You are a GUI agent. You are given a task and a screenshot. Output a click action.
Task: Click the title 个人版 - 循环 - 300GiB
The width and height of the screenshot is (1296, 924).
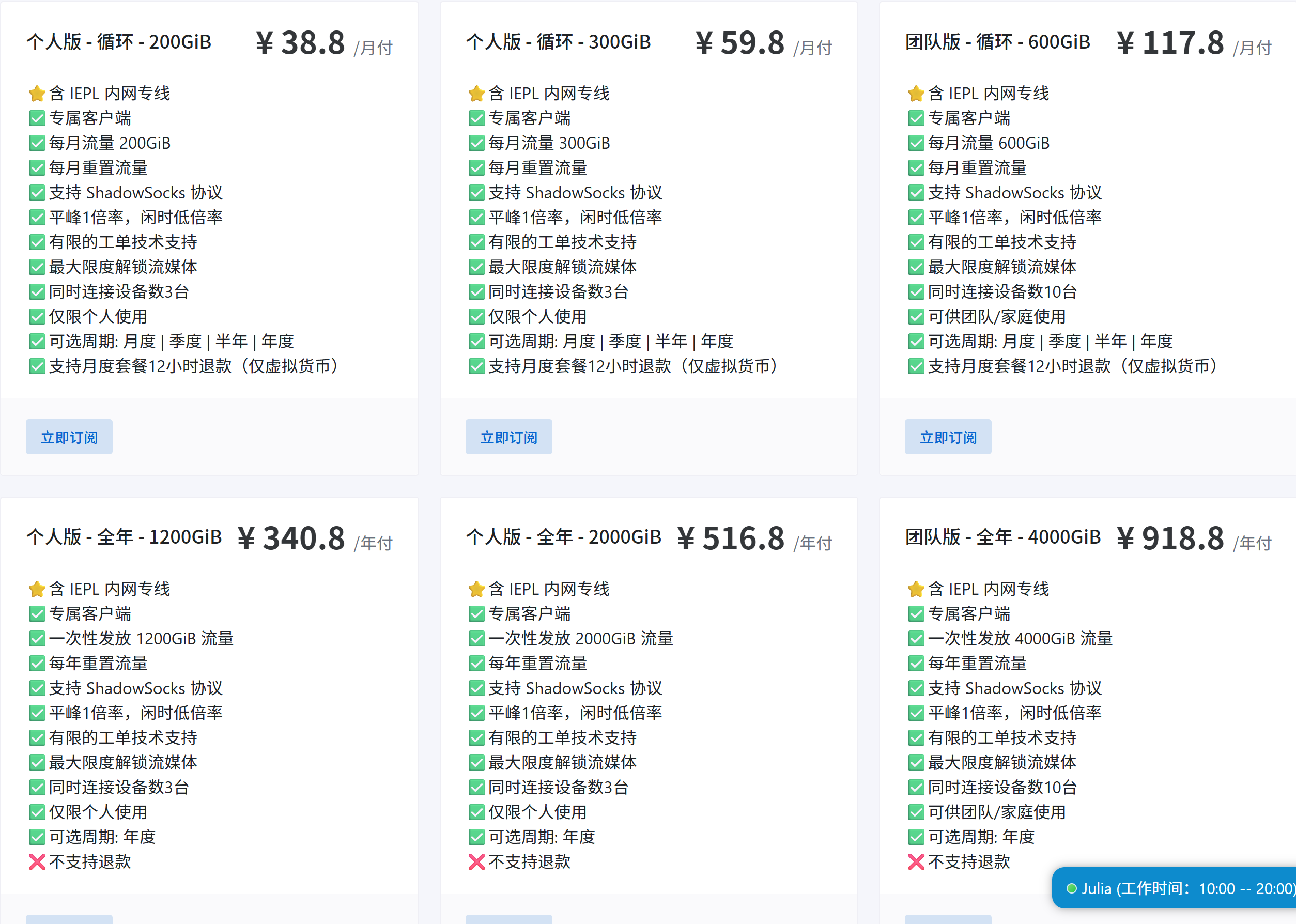click(558, 42)
